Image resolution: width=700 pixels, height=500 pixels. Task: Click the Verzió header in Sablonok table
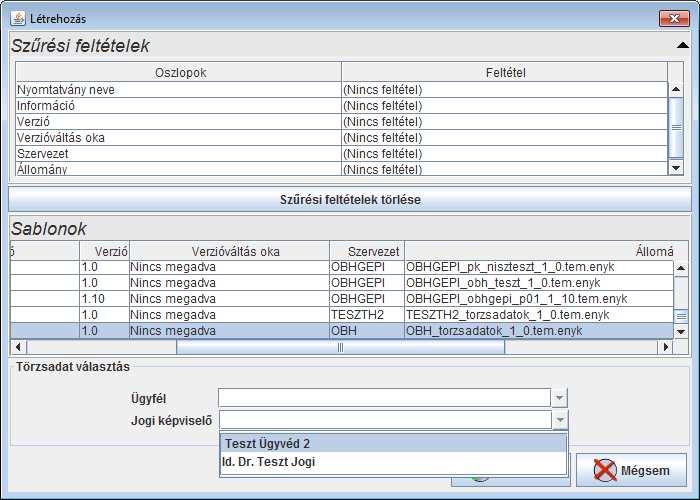click(x=104, y=251)
